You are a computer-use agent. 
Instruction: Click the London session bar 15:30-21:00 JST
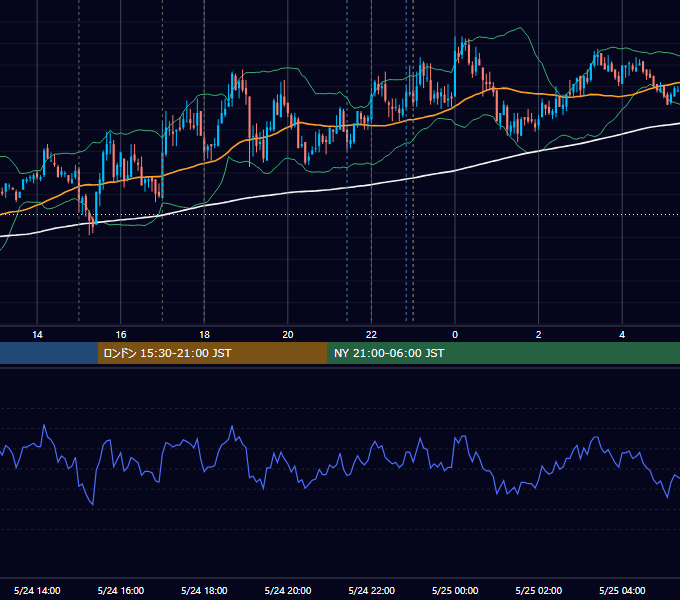pyautogui.click(x=212, y=353)
